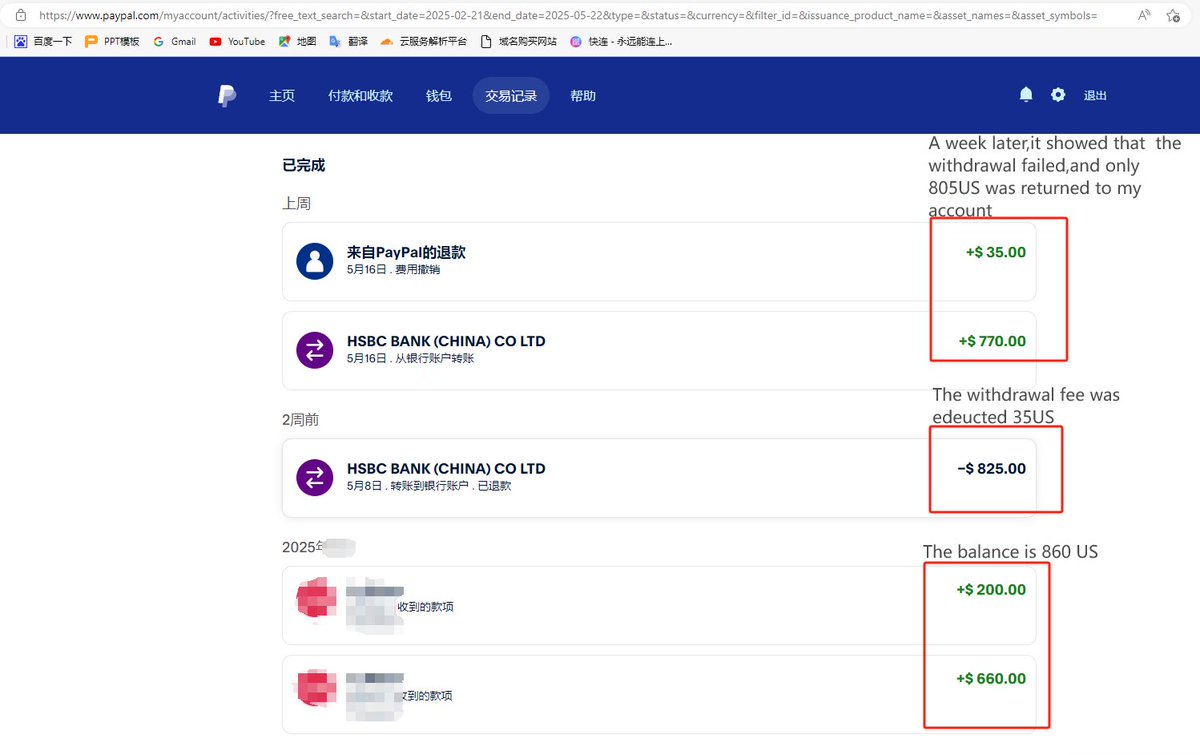Click the profile icon of the PayPal refund row
1200x755 pixels.
tap(315, 261)
